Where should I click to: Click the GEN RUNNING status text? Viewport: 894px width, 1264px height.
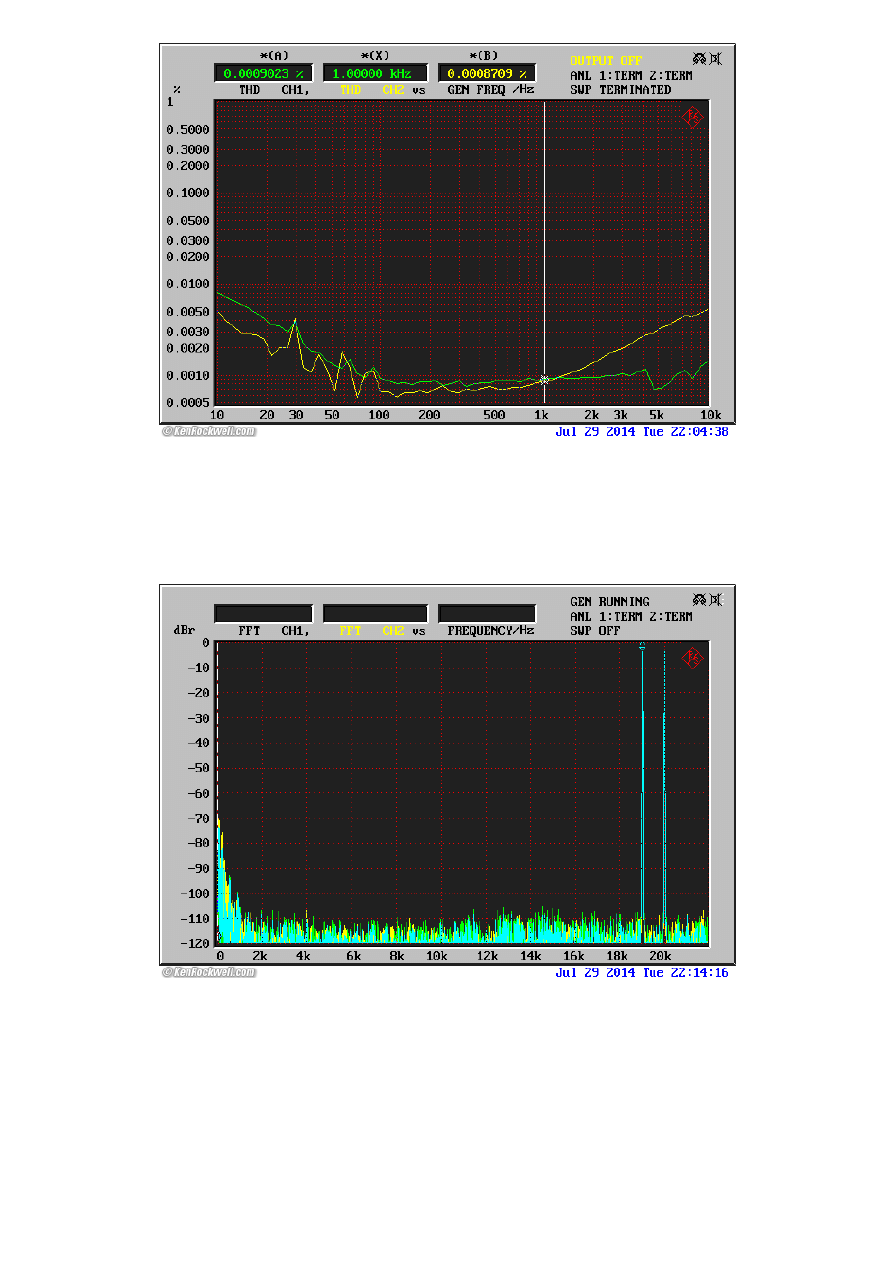coord(610,601)
